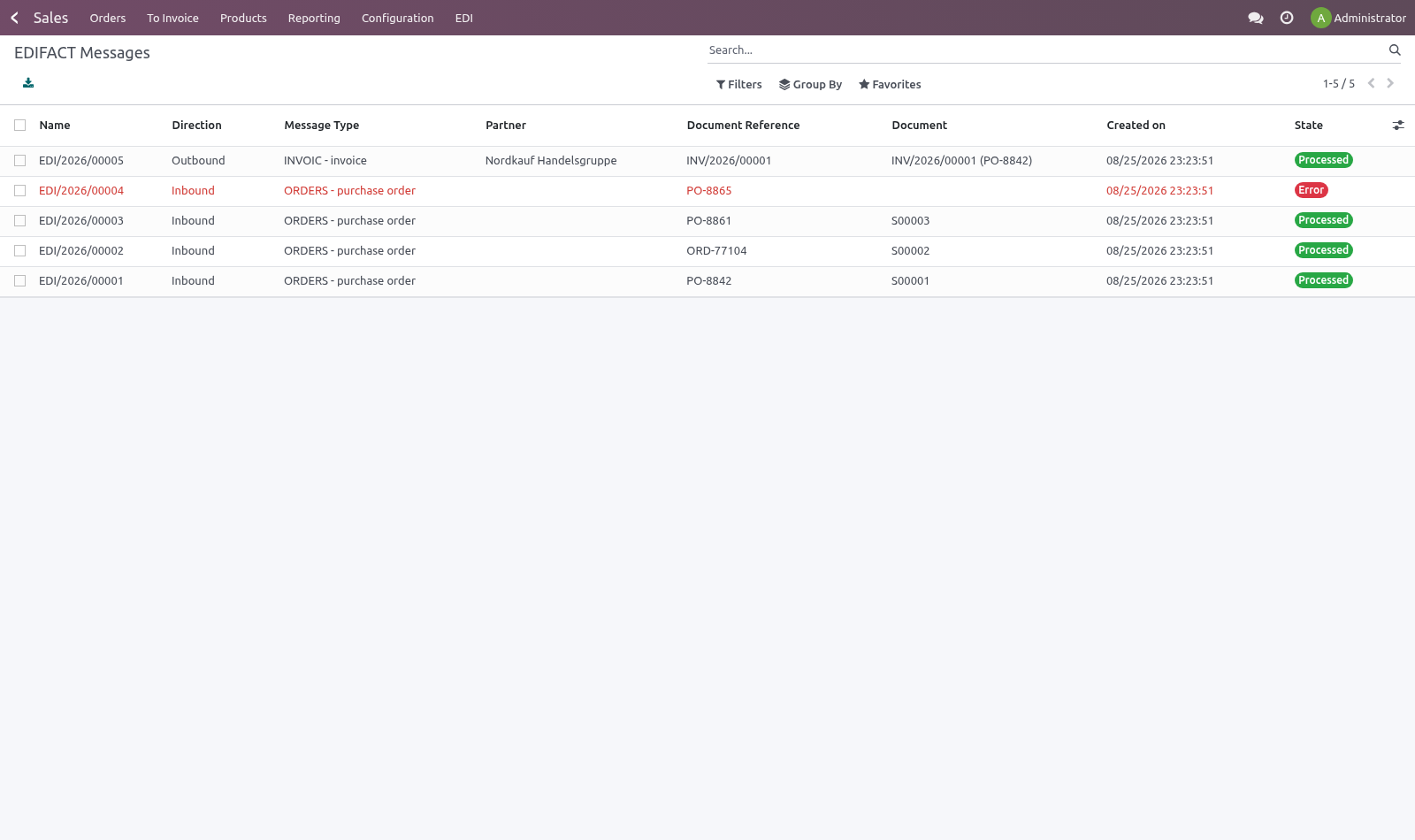
Task: Open the Products menu
Action: [243, 18]
